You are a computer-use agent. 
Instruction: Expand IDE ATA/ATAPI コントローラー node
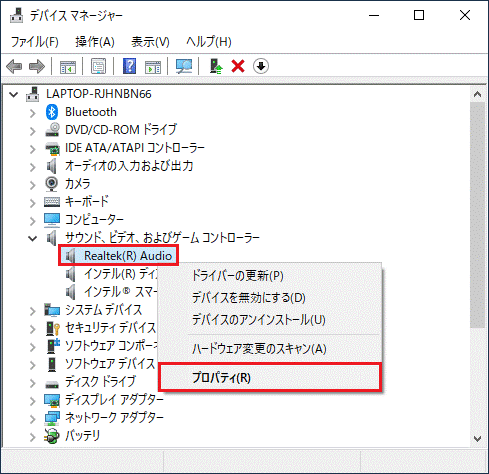(x=32, y=149)
